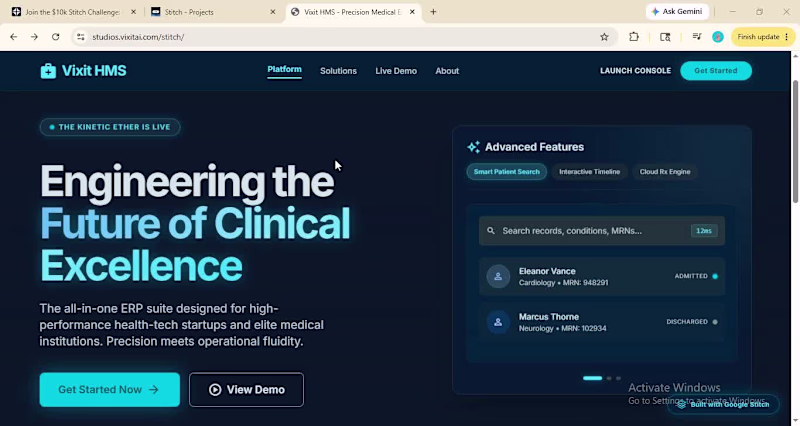
Task: Click Finish update button
Action: [x=758, y=37]
